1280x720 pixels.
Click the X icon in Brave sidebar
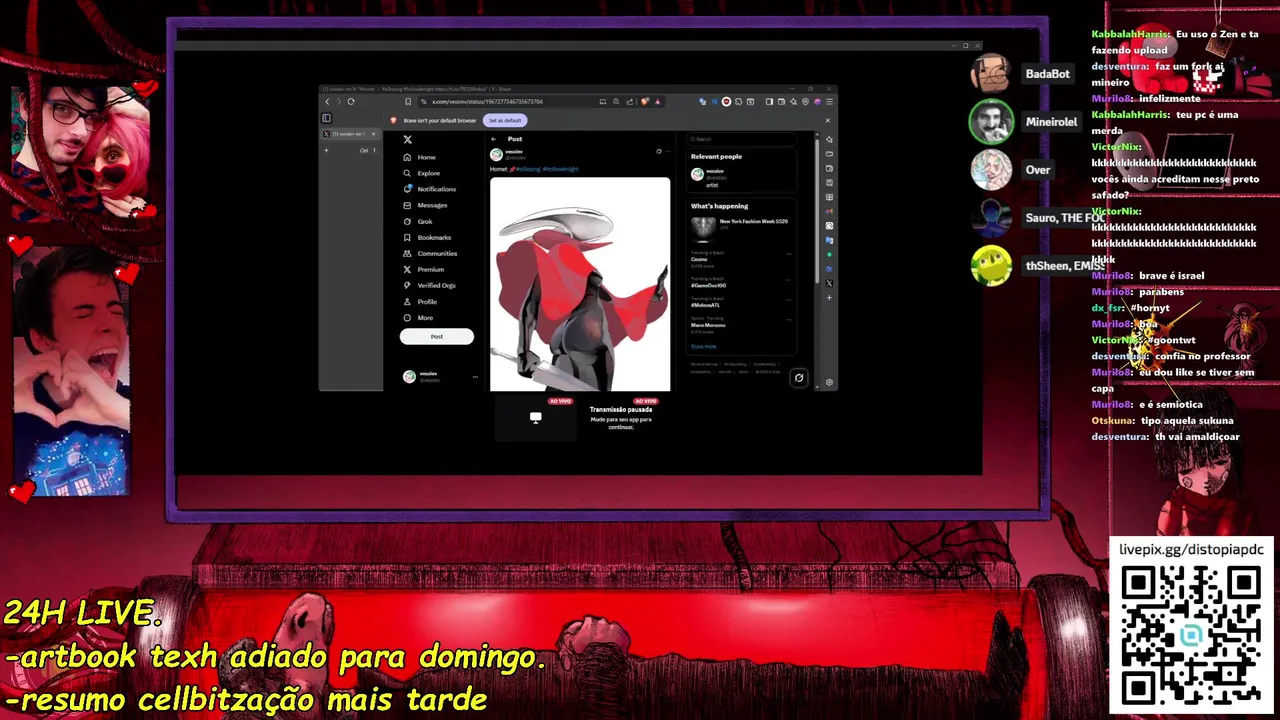(x=829, y=283)
